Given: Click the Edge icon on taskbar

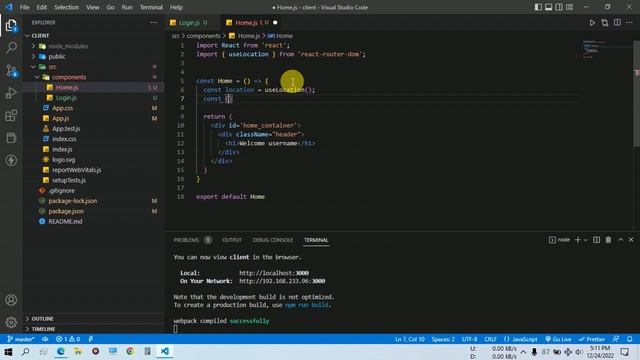Looking at the screenshot, I should click(x=61, y=351).
